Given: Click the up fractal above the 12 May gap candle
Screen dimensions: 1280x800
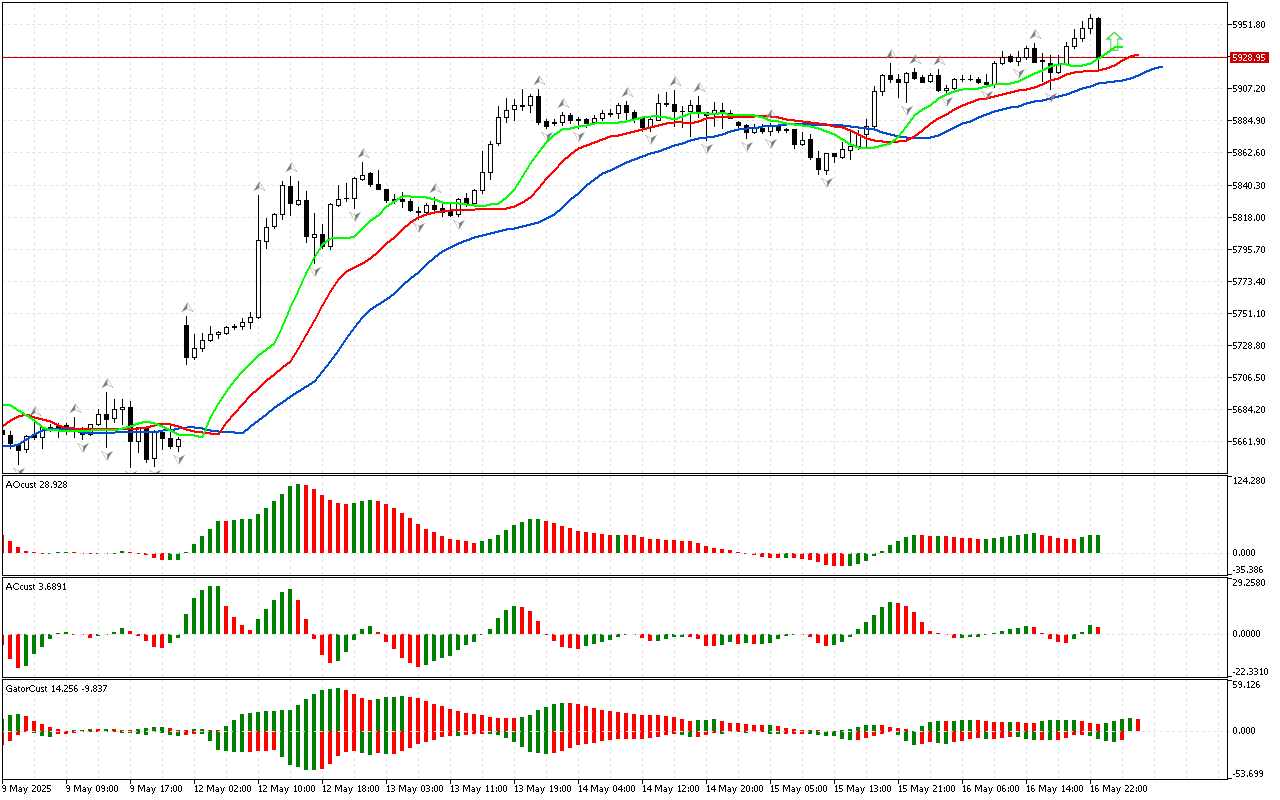Looking at the screenshot, I should click(186, 307).
